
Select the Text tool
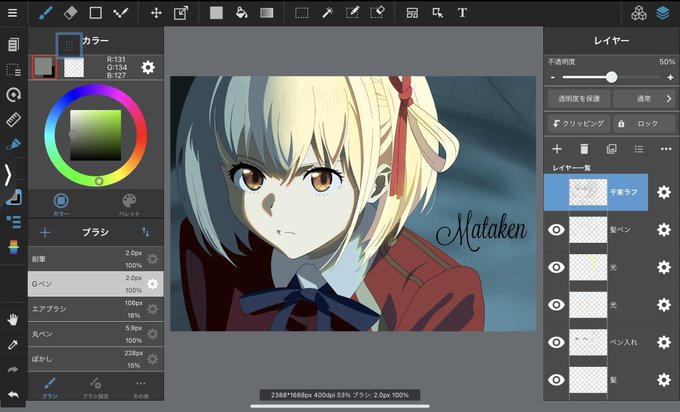tap(462, 13)
